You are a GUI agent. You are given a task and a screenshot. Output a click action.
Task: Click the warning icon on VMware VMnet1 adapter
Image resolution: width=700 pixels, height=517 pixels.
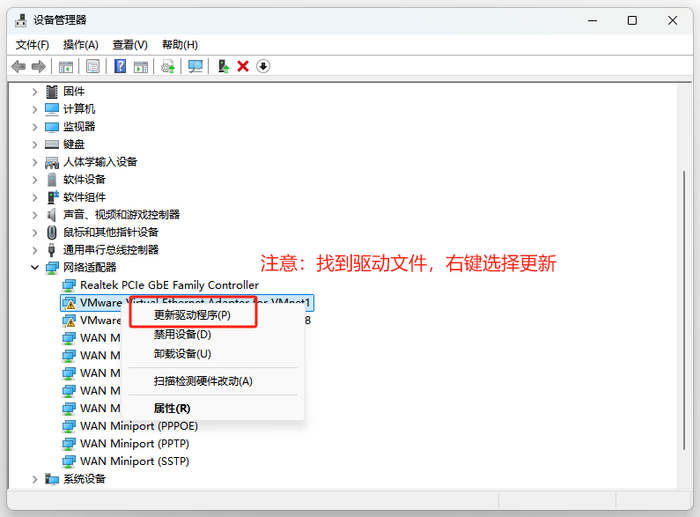[x=69, y=303]
